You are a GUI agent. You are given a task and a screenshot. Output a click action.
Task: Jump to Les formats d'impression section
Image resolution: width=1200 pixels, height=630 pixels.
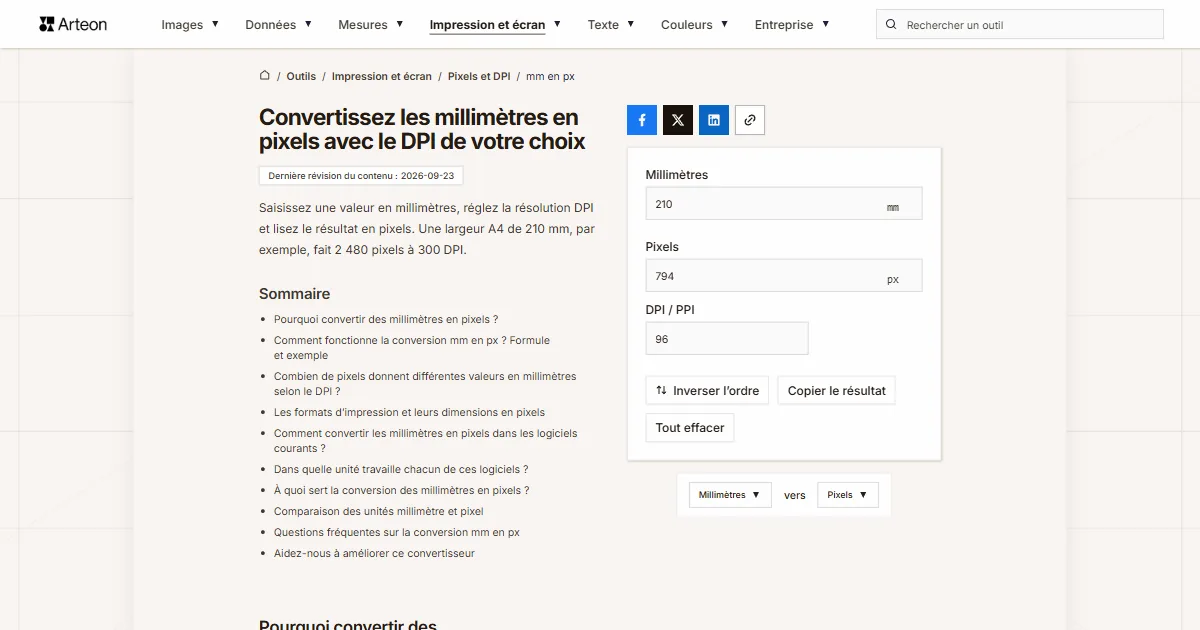pos(409,412)
